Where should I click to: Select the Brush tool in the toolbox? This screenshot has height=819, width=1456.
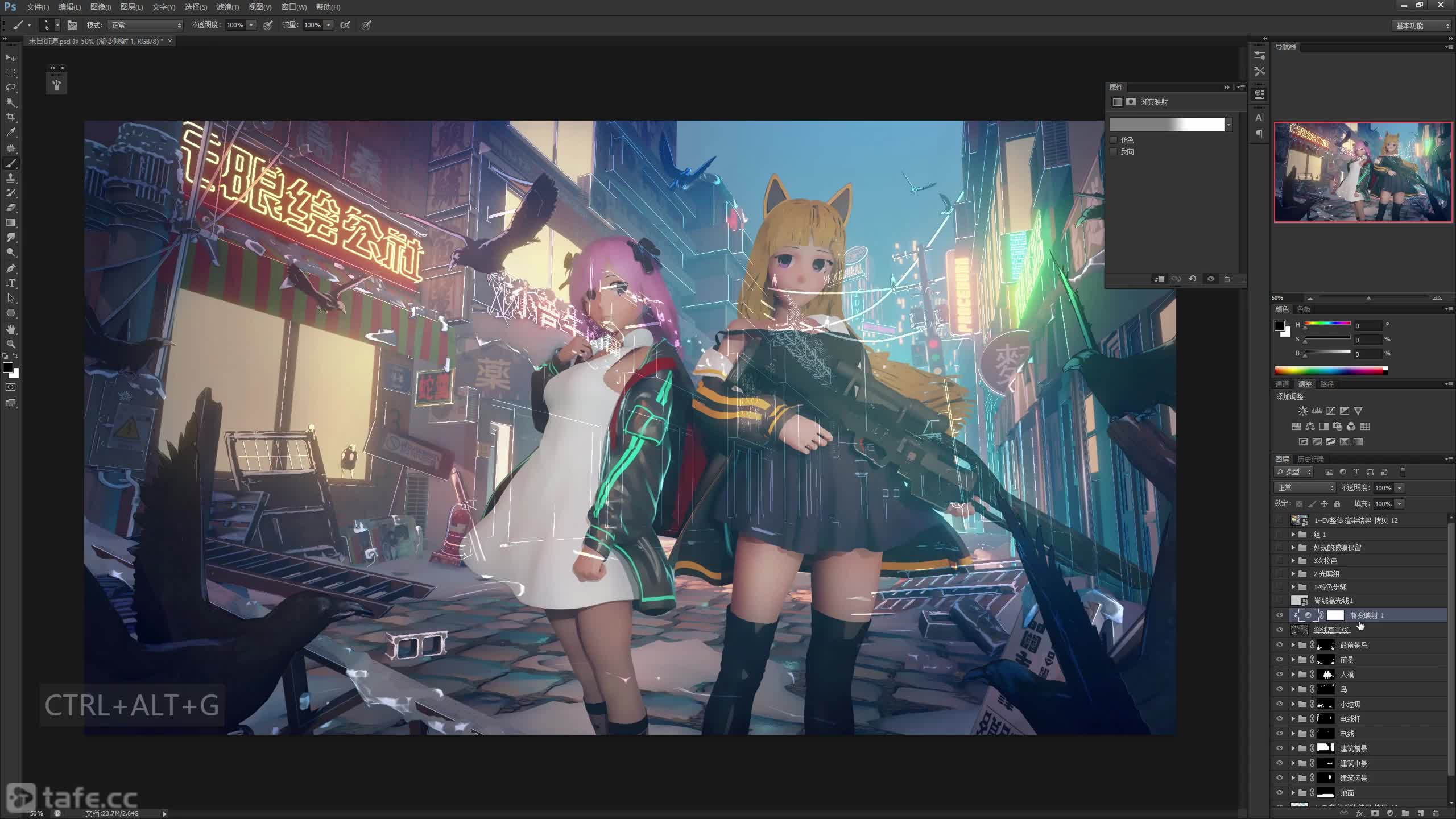(11, 164)
